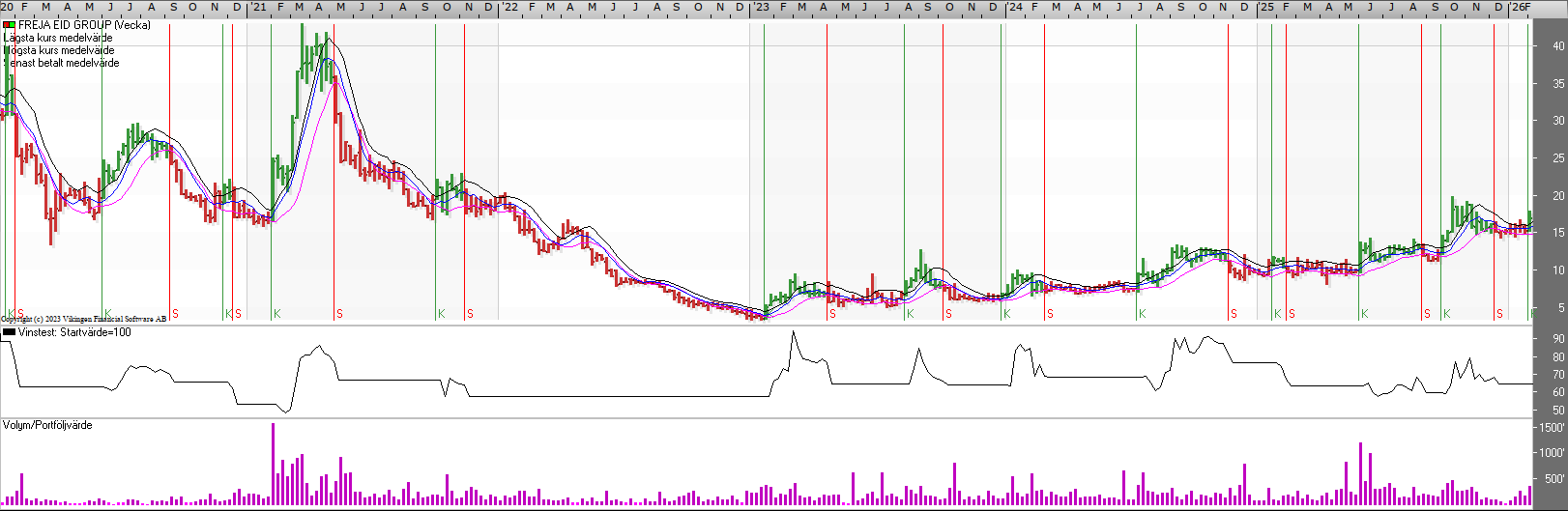Select the FREJA EID GROUP (Vecka) title
The image size is (1568, 511).
[84, 25]
